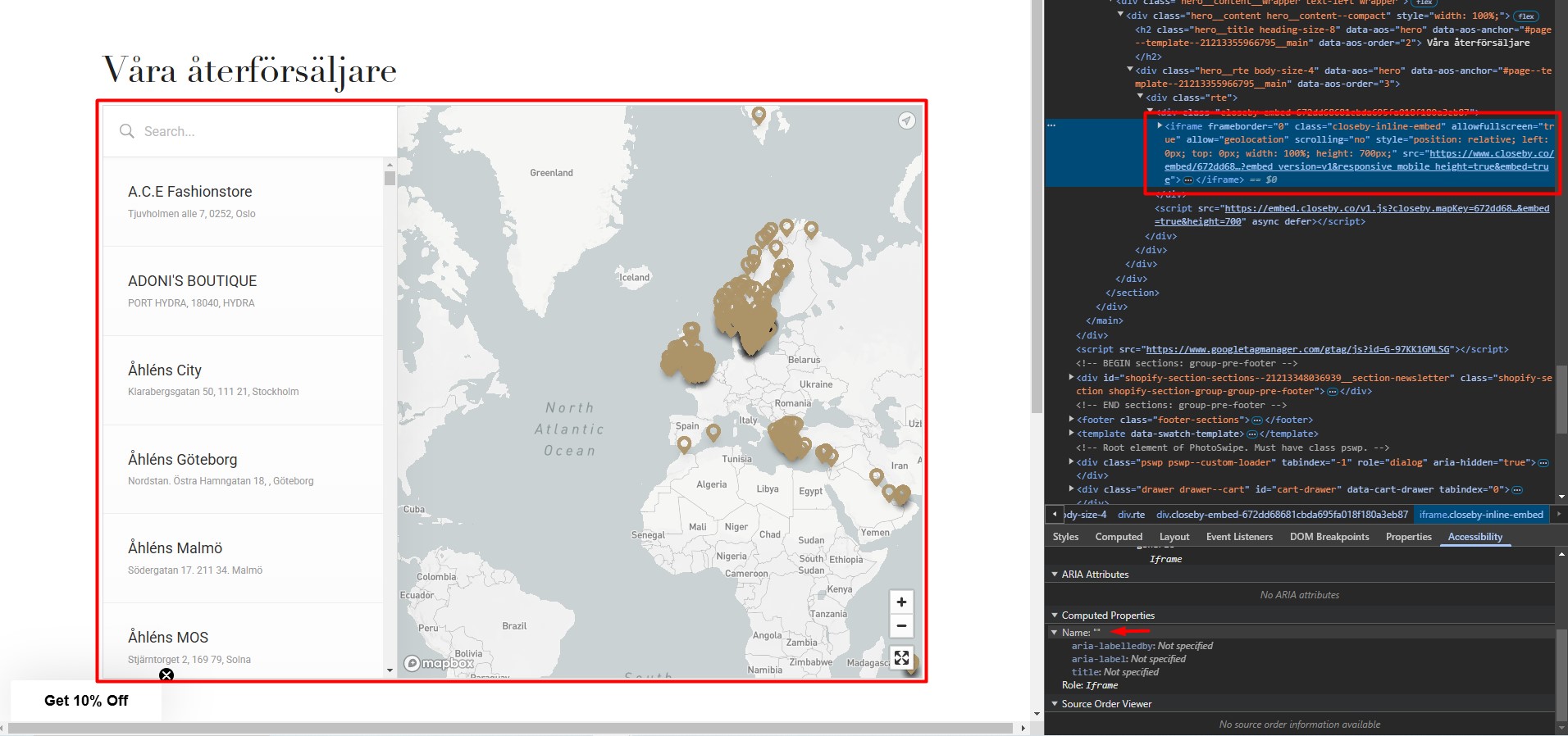This screenshot has width=1568, height=736.
Task: Switch to the Computed tab
Action: pyautogui.click(x=1119, y=537)
